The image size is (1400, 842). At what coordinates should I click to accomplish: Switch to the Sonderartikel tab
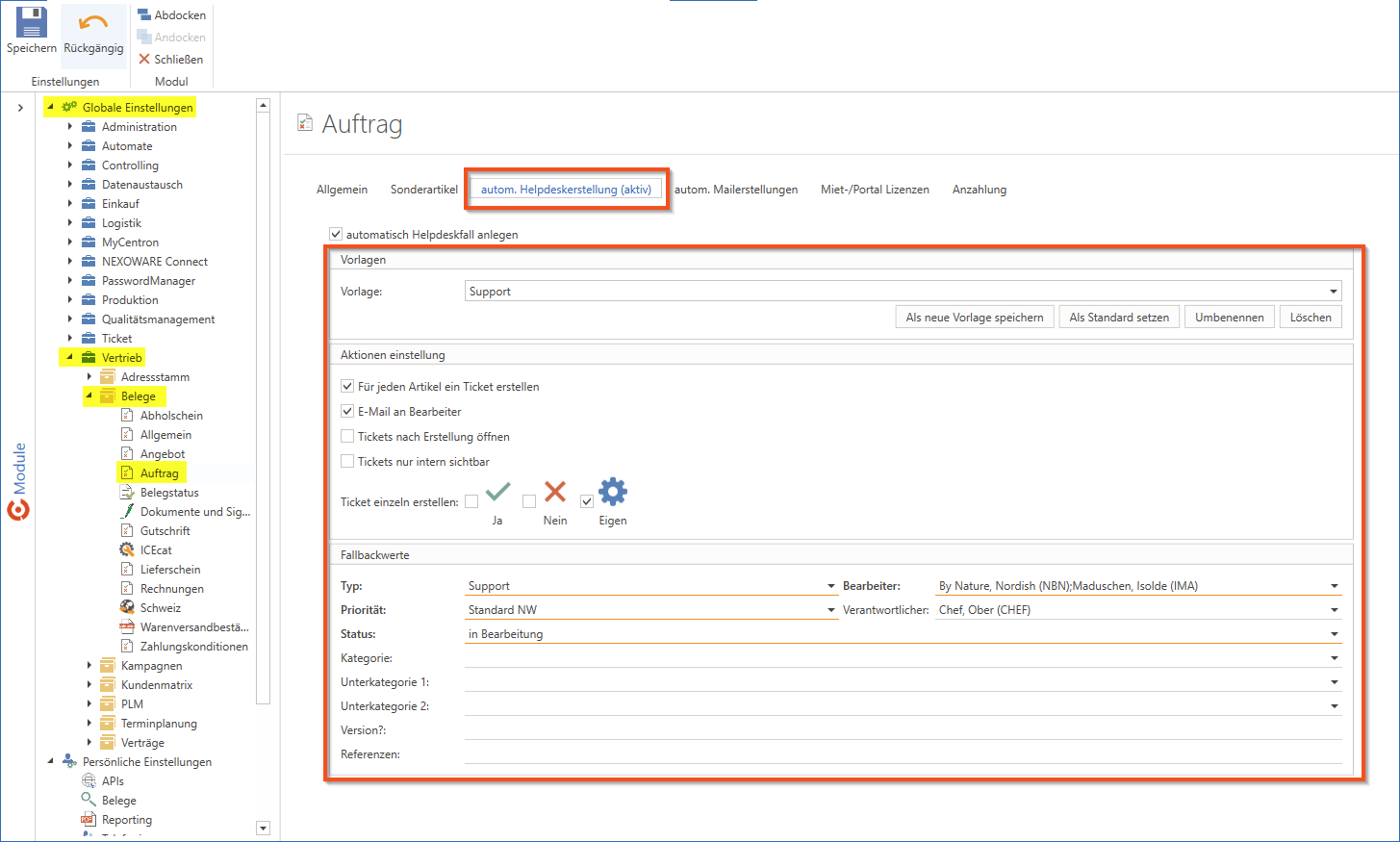423,190
